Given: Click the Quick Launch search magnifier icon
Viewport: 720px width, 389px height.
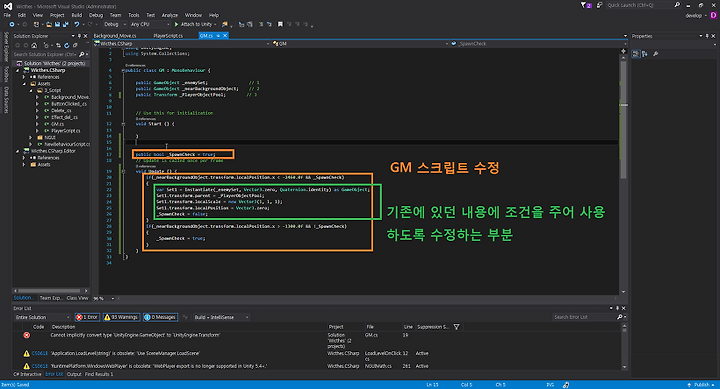Looking at the screenshot, I should pyautogui.click(x=677, y=5).
